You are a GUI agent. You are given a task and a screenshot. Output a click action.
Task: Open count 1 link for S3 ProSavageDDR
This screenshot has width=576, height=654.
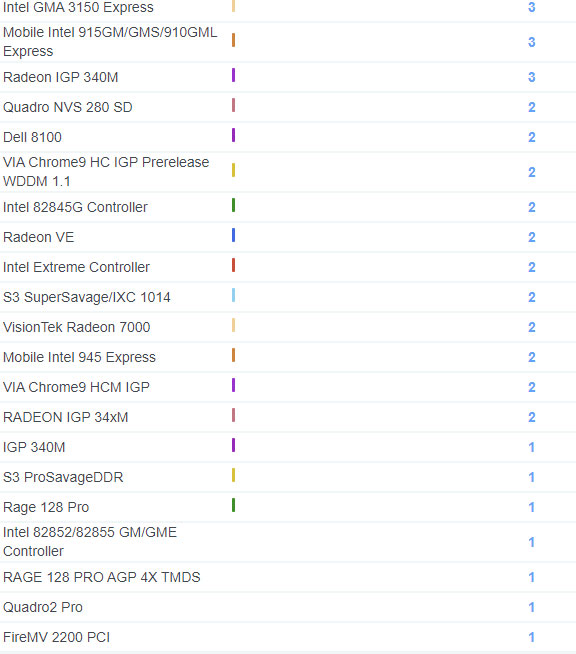[x=531, y=478]
